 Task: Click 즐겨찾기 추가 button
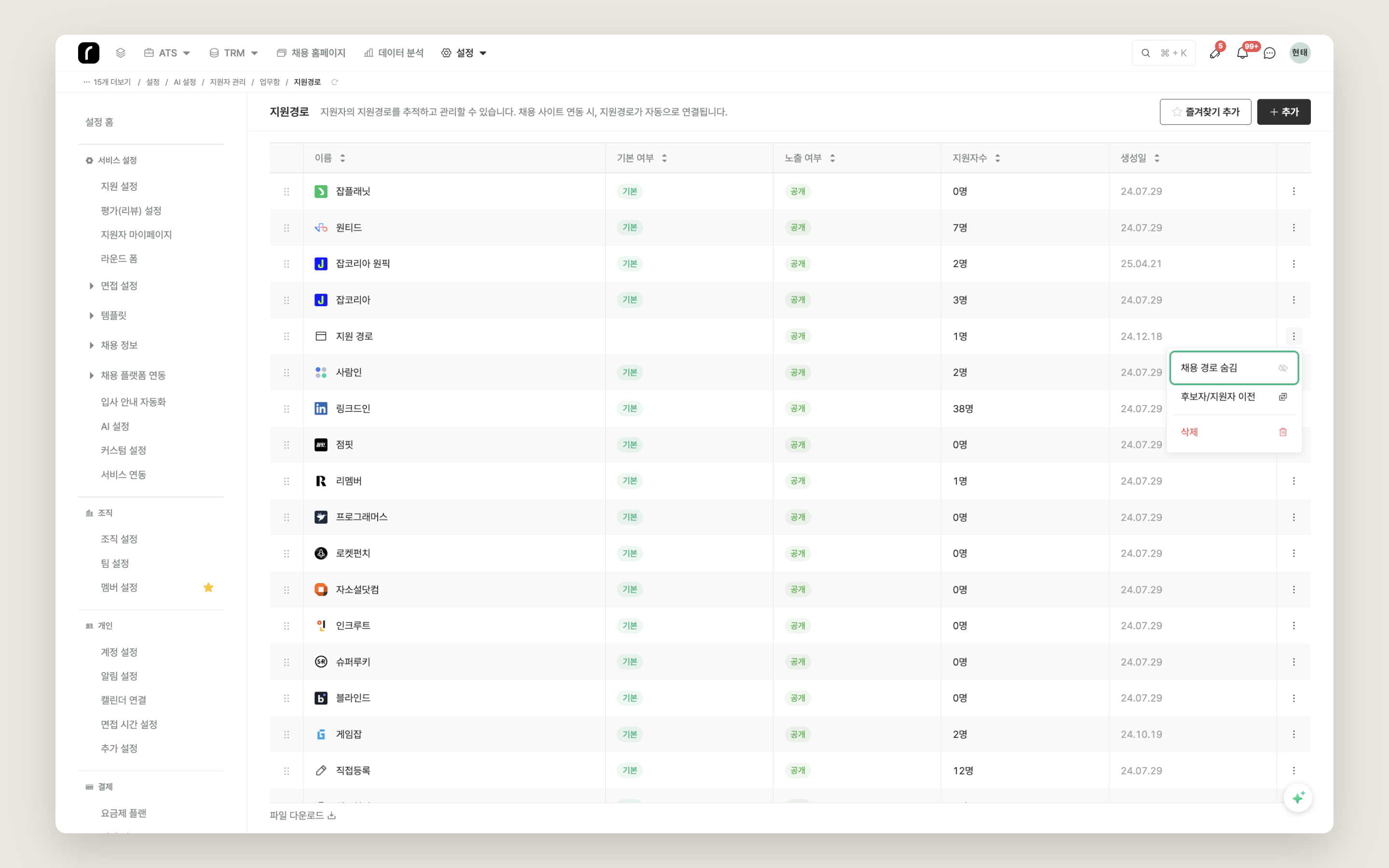pos(1205,112)
